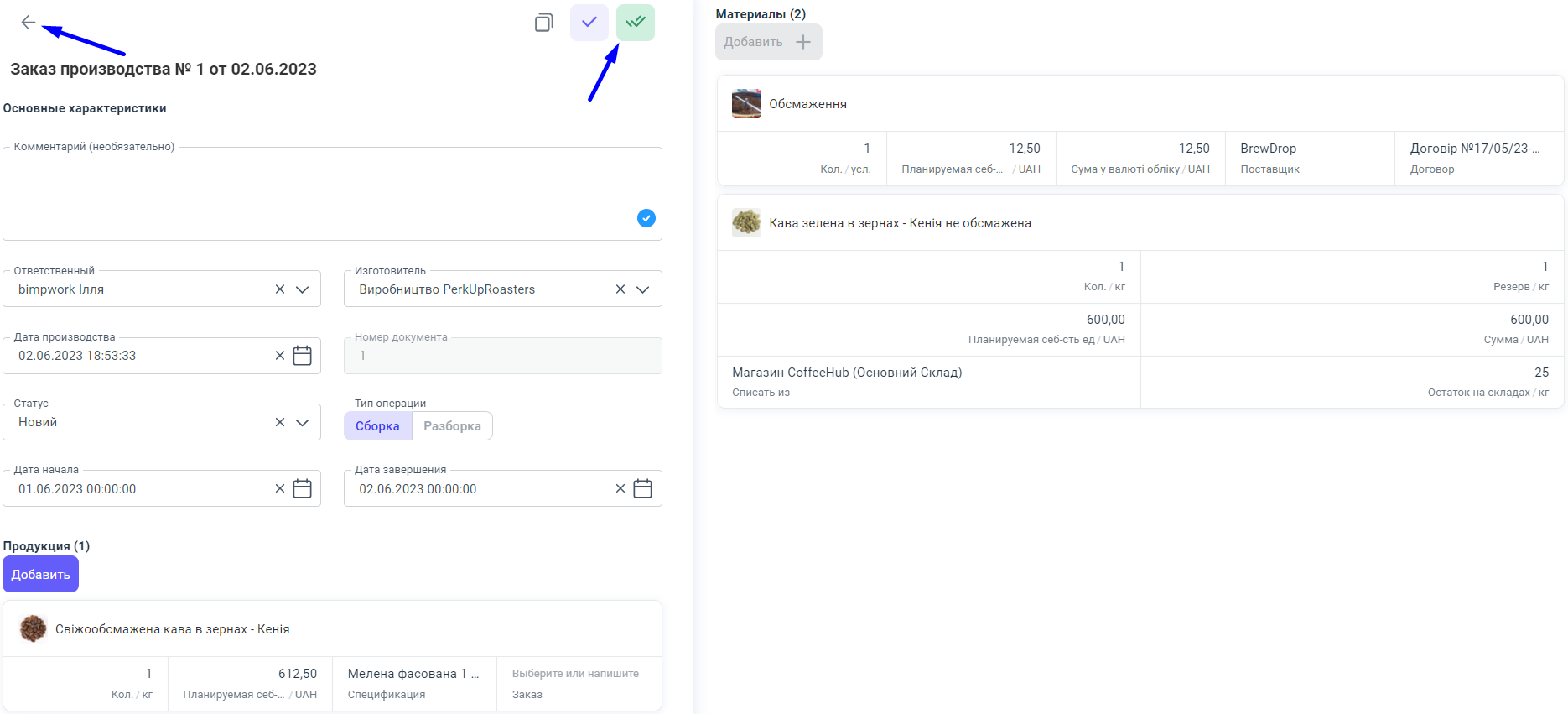The image size is (1568, 714).
Task: Select Сборка operation type
Action: coord(377,426)
